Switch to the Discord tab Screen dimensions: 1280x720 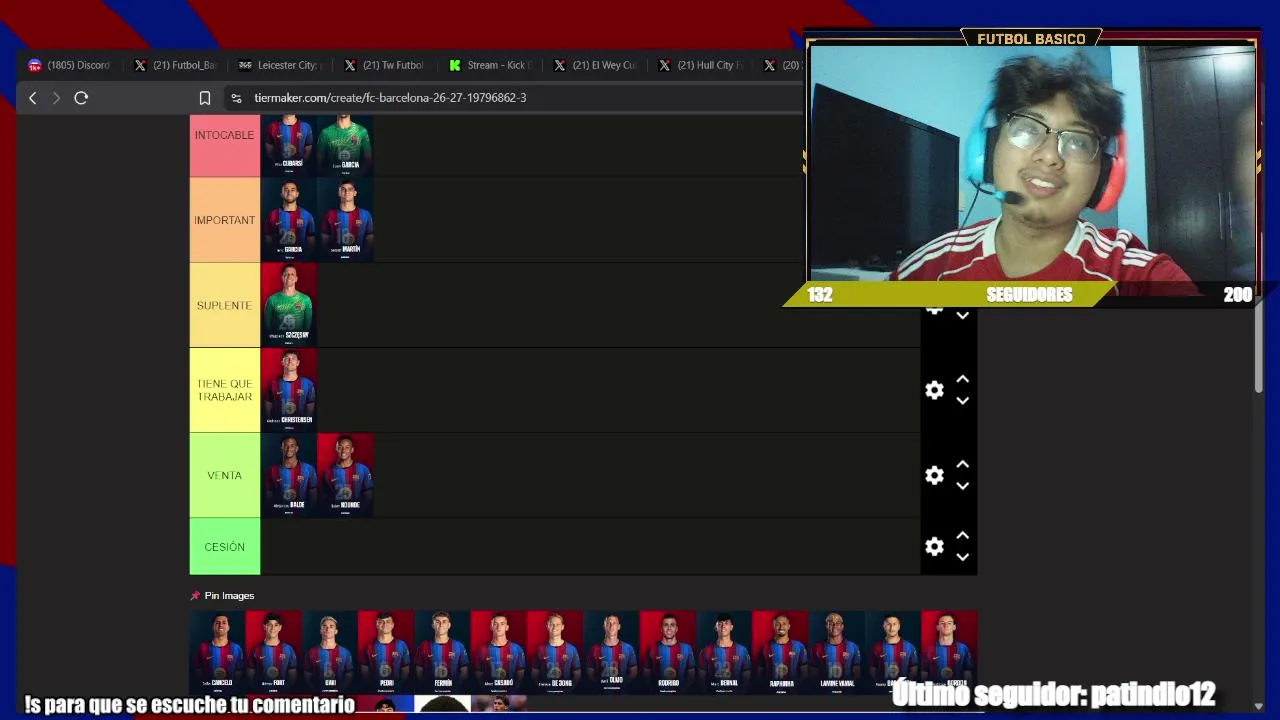click(x=70, y=65)
